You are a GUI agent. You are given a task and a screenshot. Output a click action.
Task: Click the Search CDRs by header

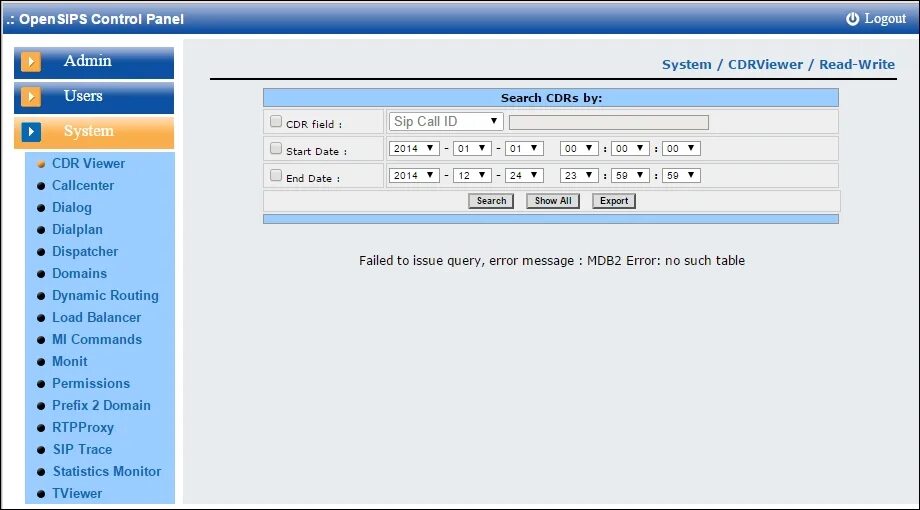(x=551, y=98)
